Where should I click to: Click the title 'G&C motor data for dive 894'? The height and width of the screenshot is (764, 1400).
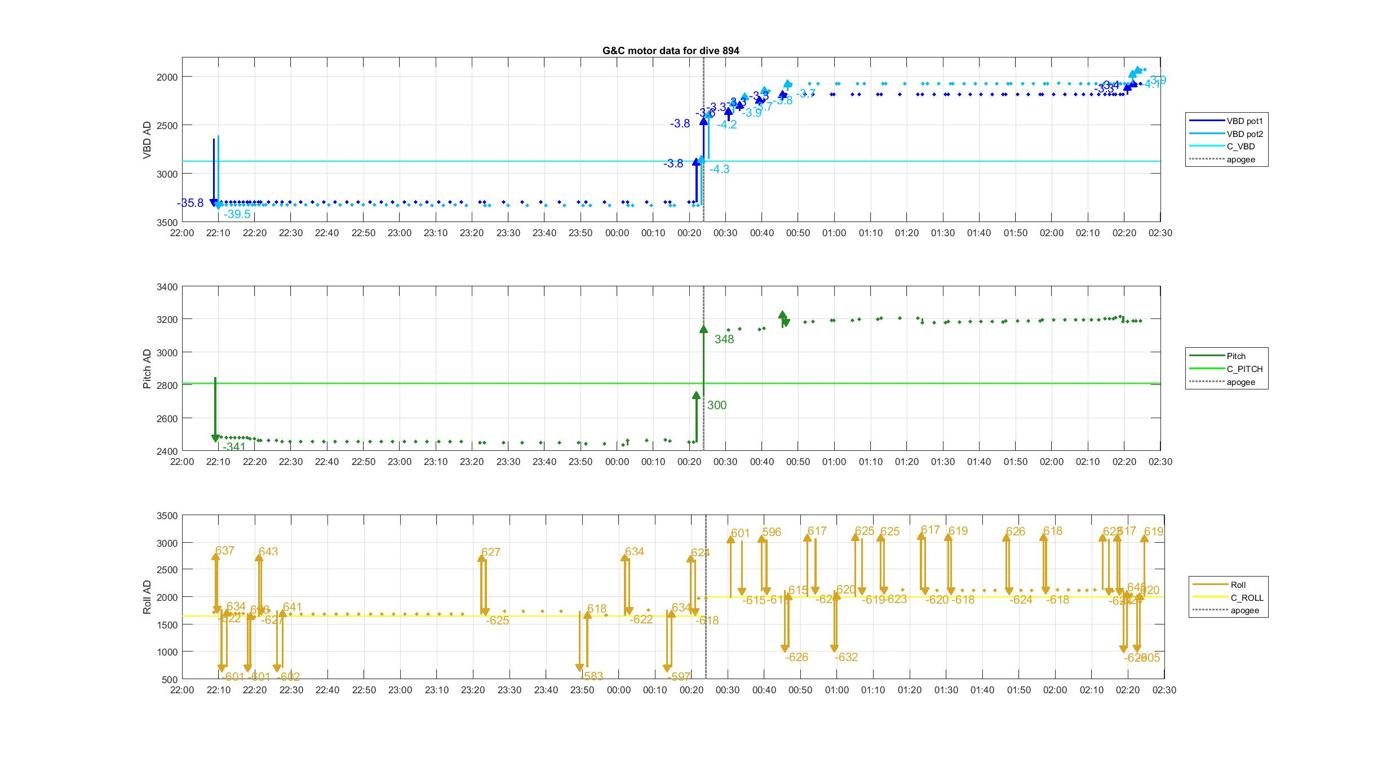tap(671, 50)
